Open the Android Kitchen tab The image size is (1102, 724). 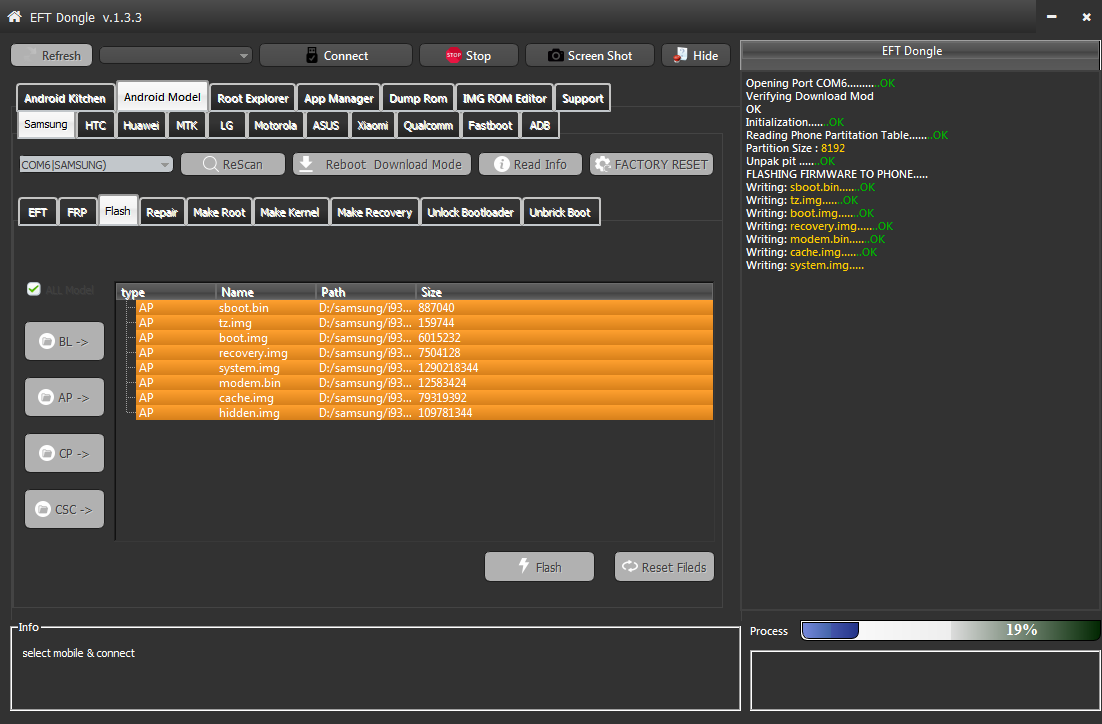(65, 98)
